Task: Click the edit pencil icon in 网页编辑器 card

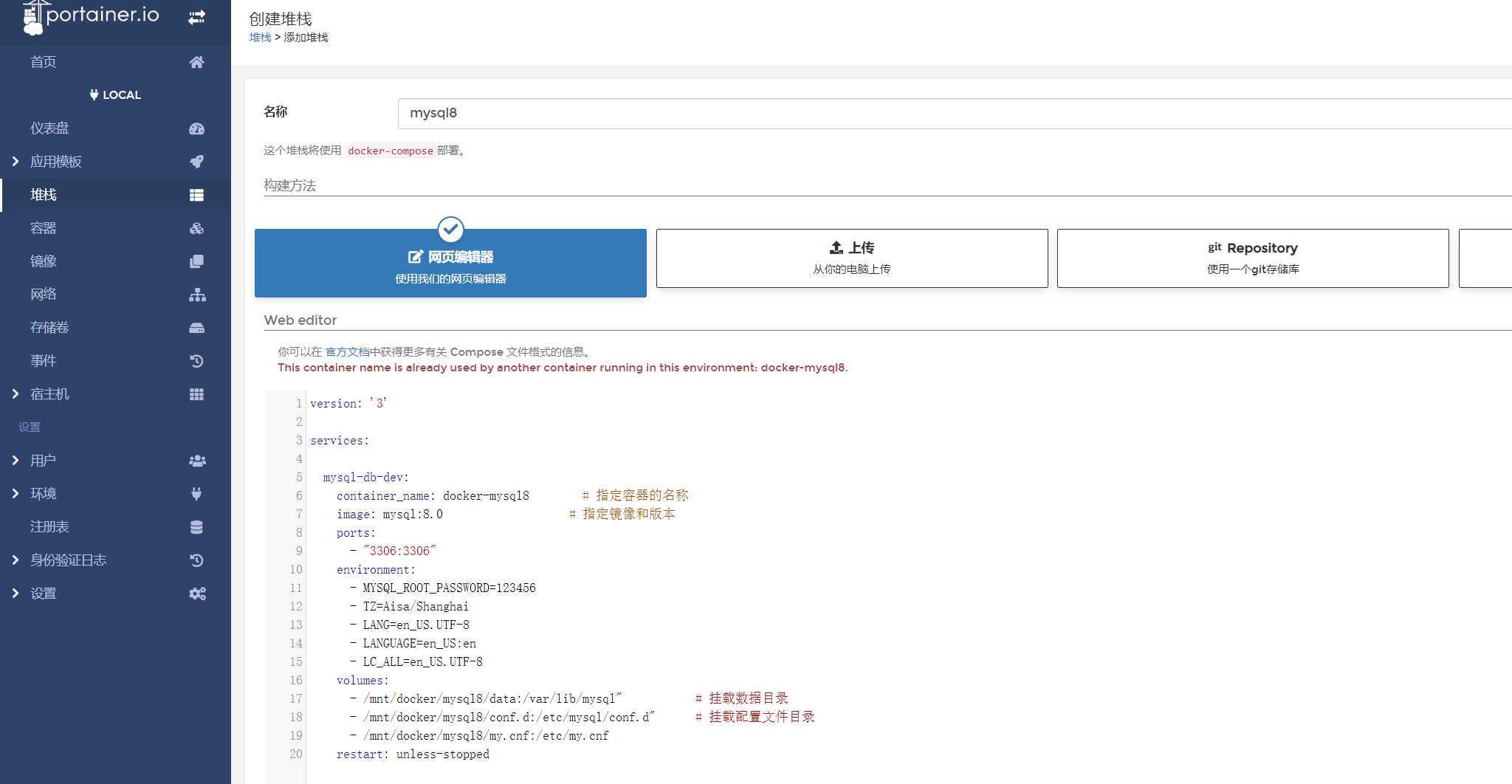Action: click(416, 257)
